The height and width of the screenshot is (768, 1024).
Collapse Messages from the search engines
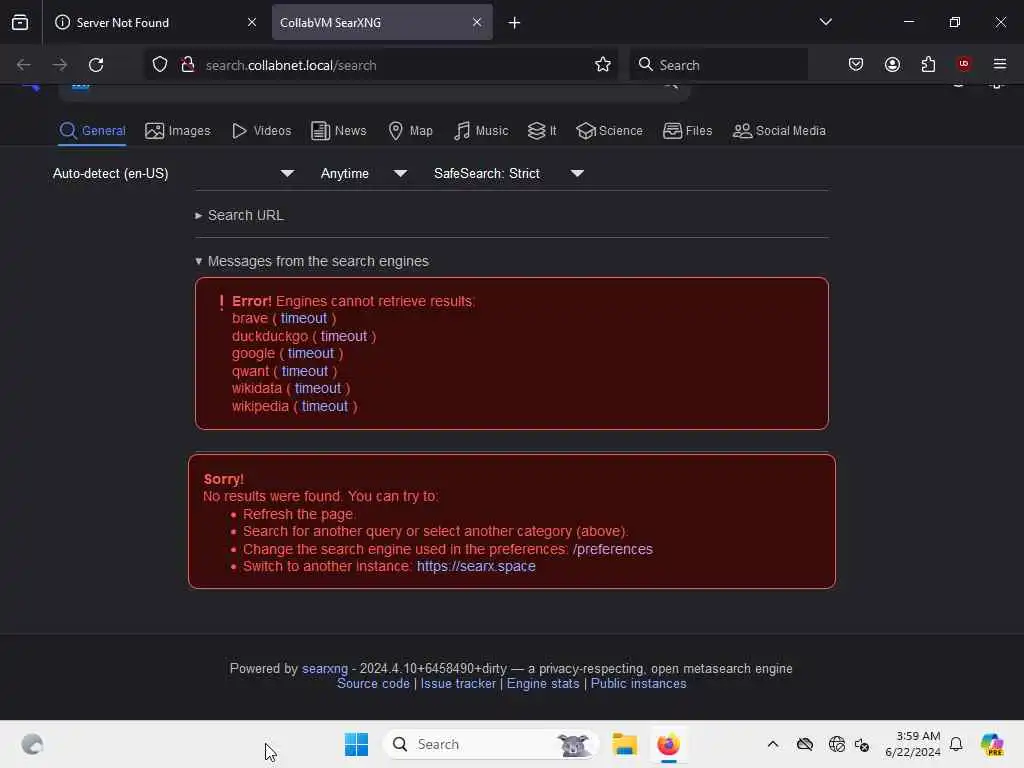pos(312,261)
